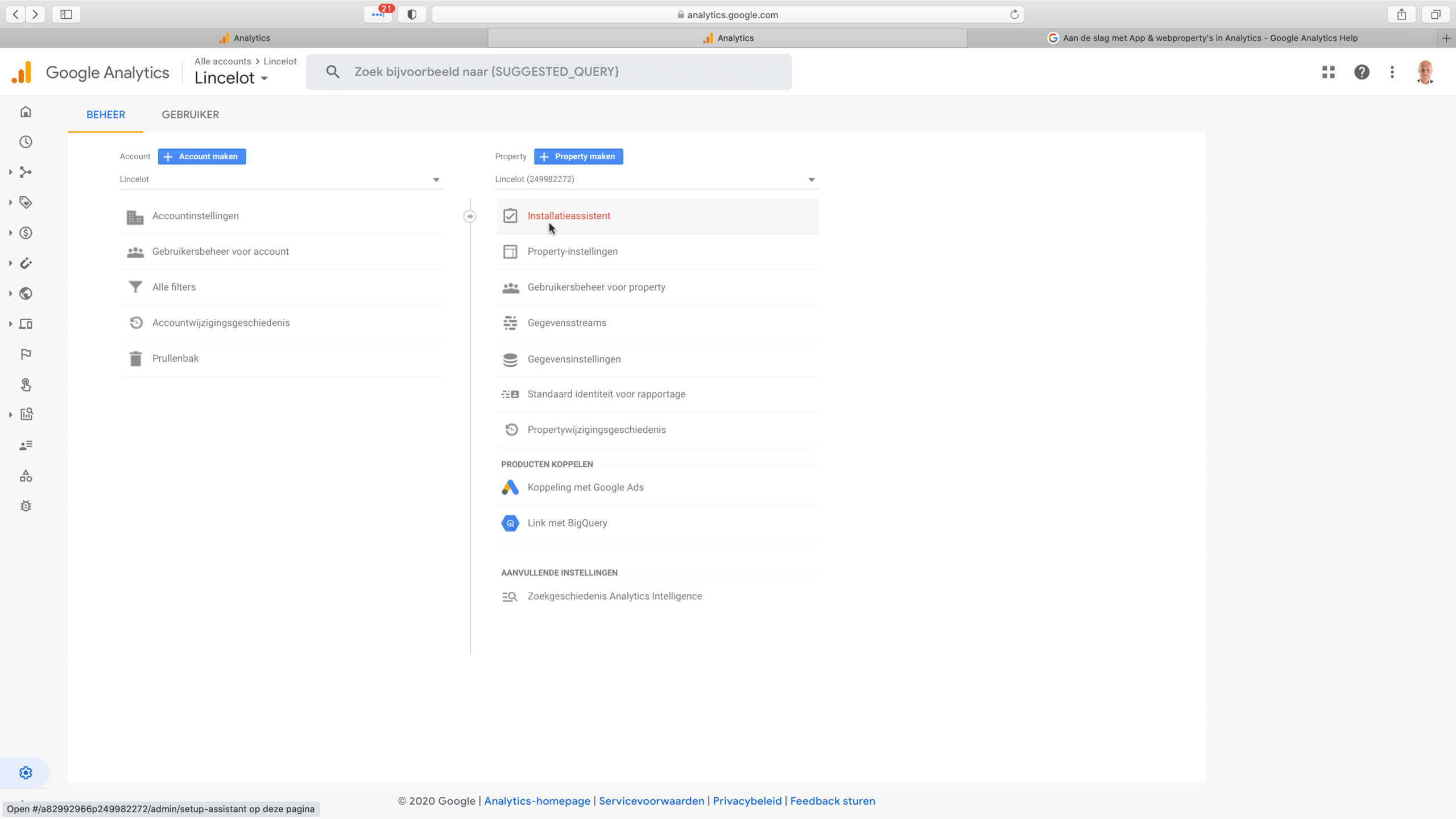Open the tag icon in the sidebar
Image resolution: width=1456 pixels, height=819 pixels.
tap(26, 202)
